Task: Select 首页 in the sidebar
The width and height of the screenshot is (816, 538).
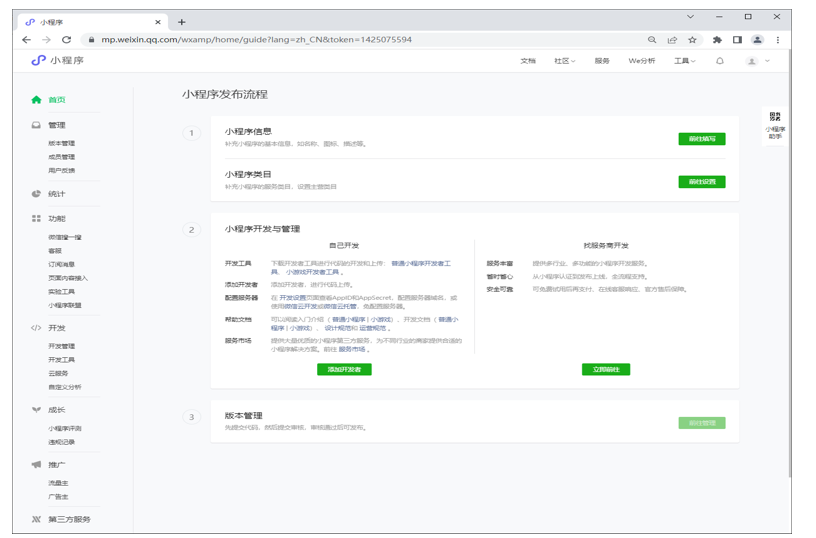Action: (57, 99)
